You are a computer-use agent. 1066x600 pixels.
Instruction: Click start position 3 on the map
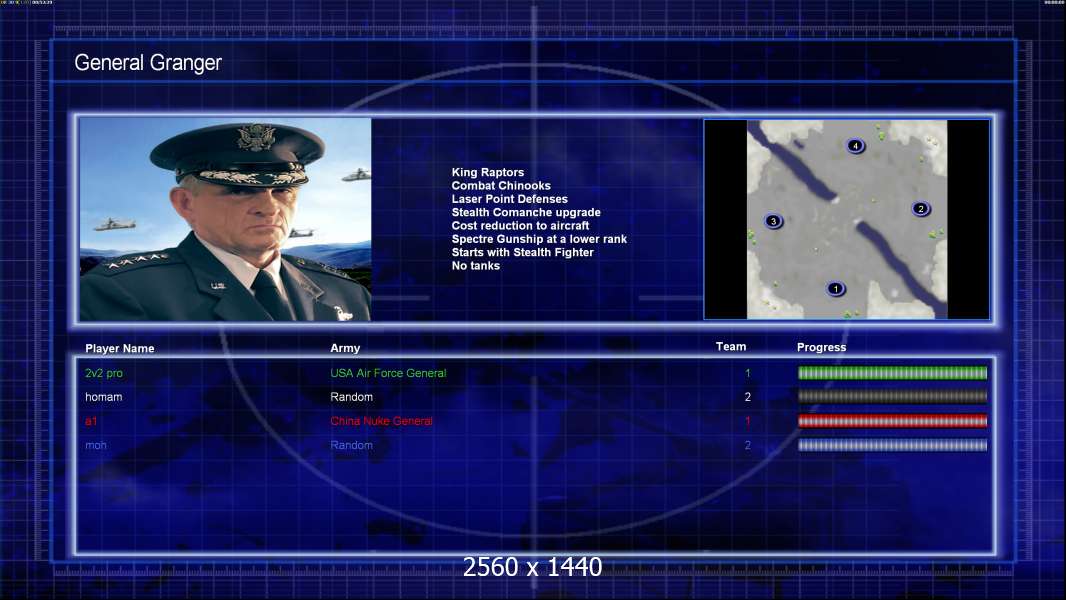(x=773, y=221)
